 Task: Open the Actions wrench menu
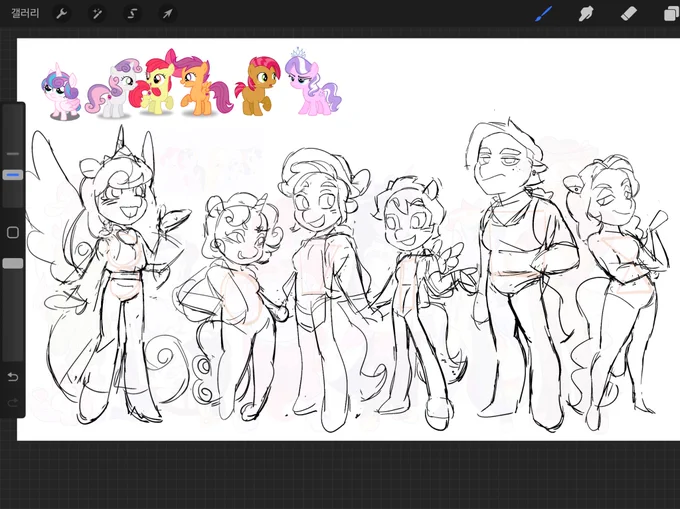(62, 14)
